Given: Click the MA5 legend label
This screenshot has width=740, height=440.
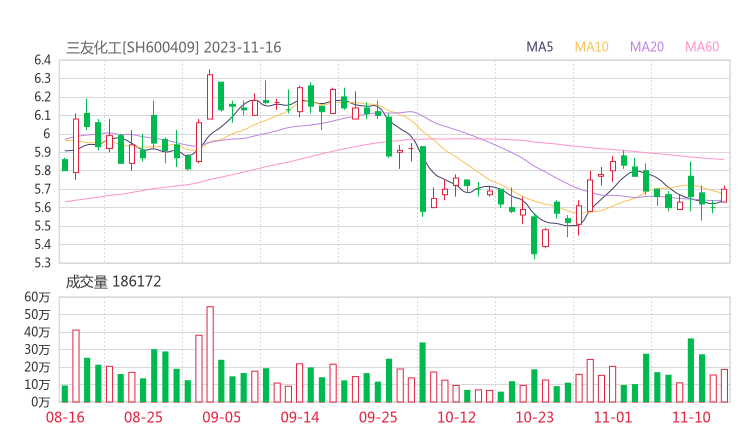Looking at the screenshot, I should click(539, 47).
